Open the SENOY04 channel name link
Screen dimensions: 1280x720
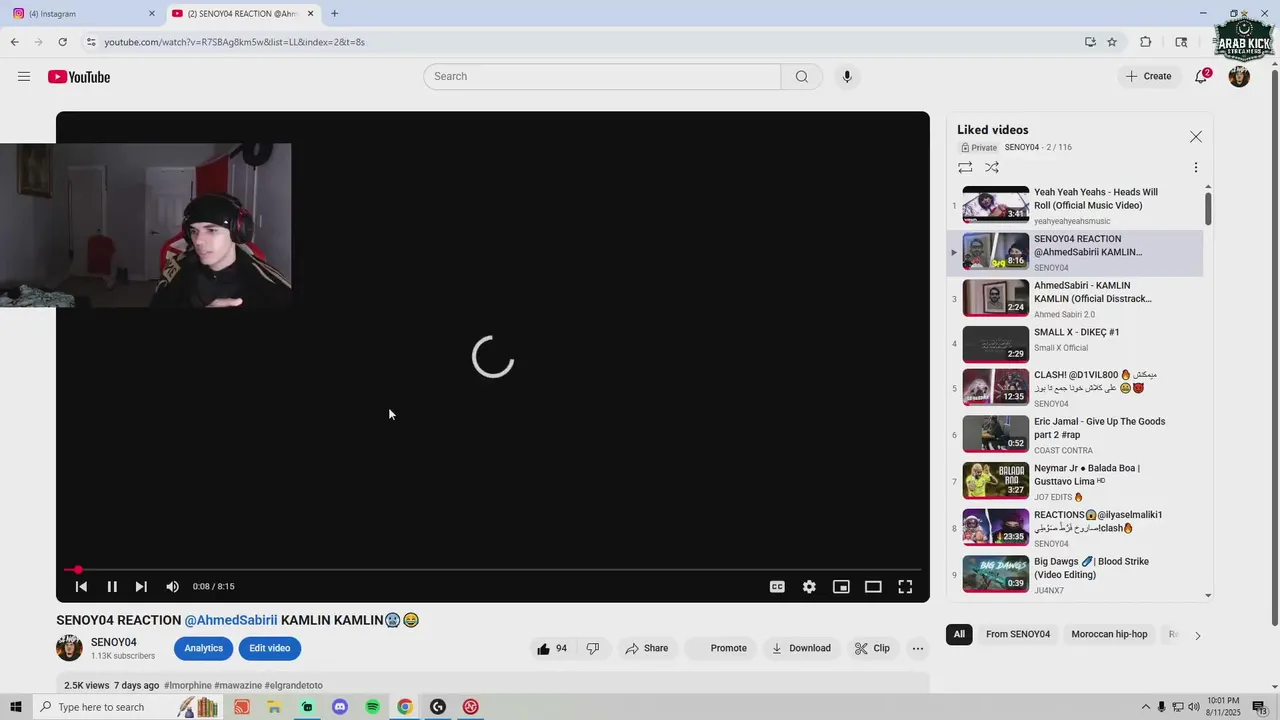pos(114,642)
